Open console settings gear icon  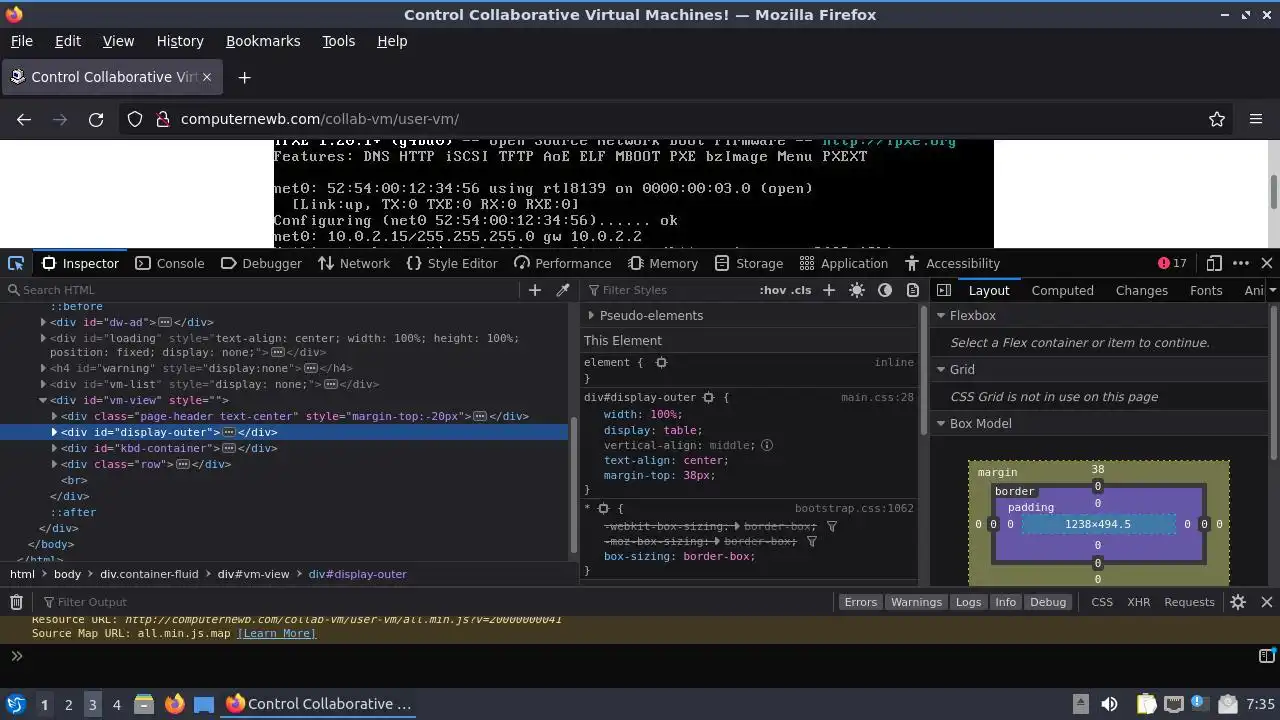(1238, 602)
